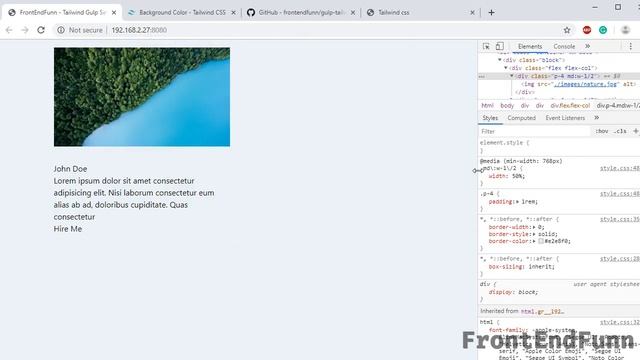Show more Styles sub-tabs chevron

[x=596, y=118]
